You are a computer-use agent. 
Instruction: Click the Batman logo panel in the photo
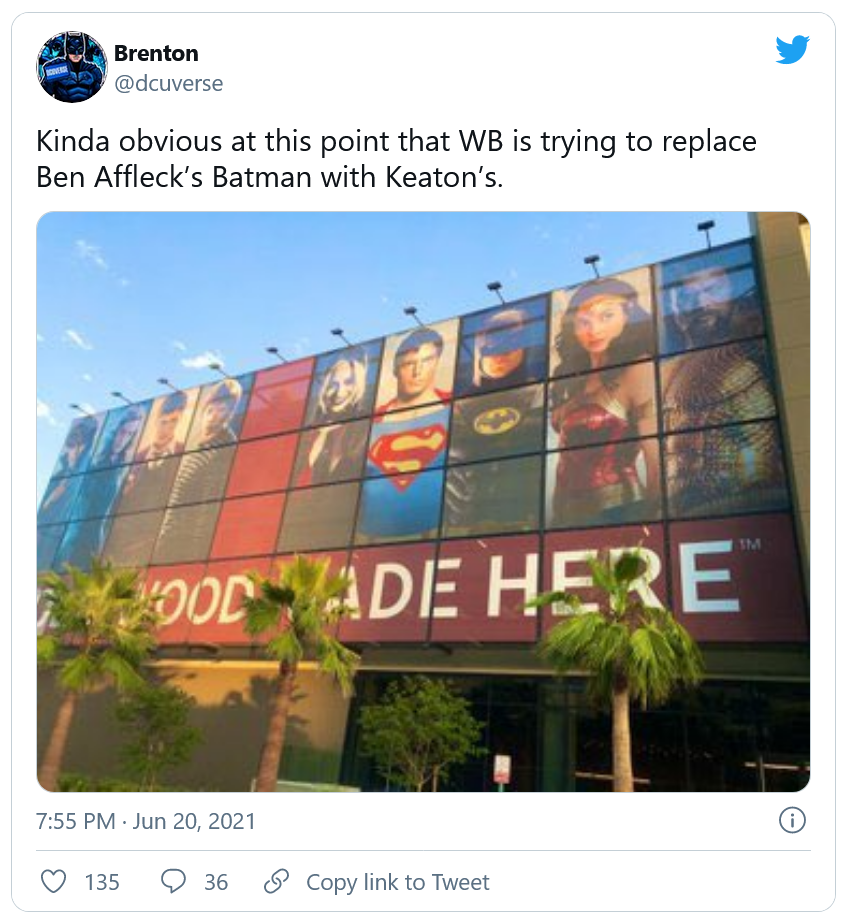coord(499,423)
